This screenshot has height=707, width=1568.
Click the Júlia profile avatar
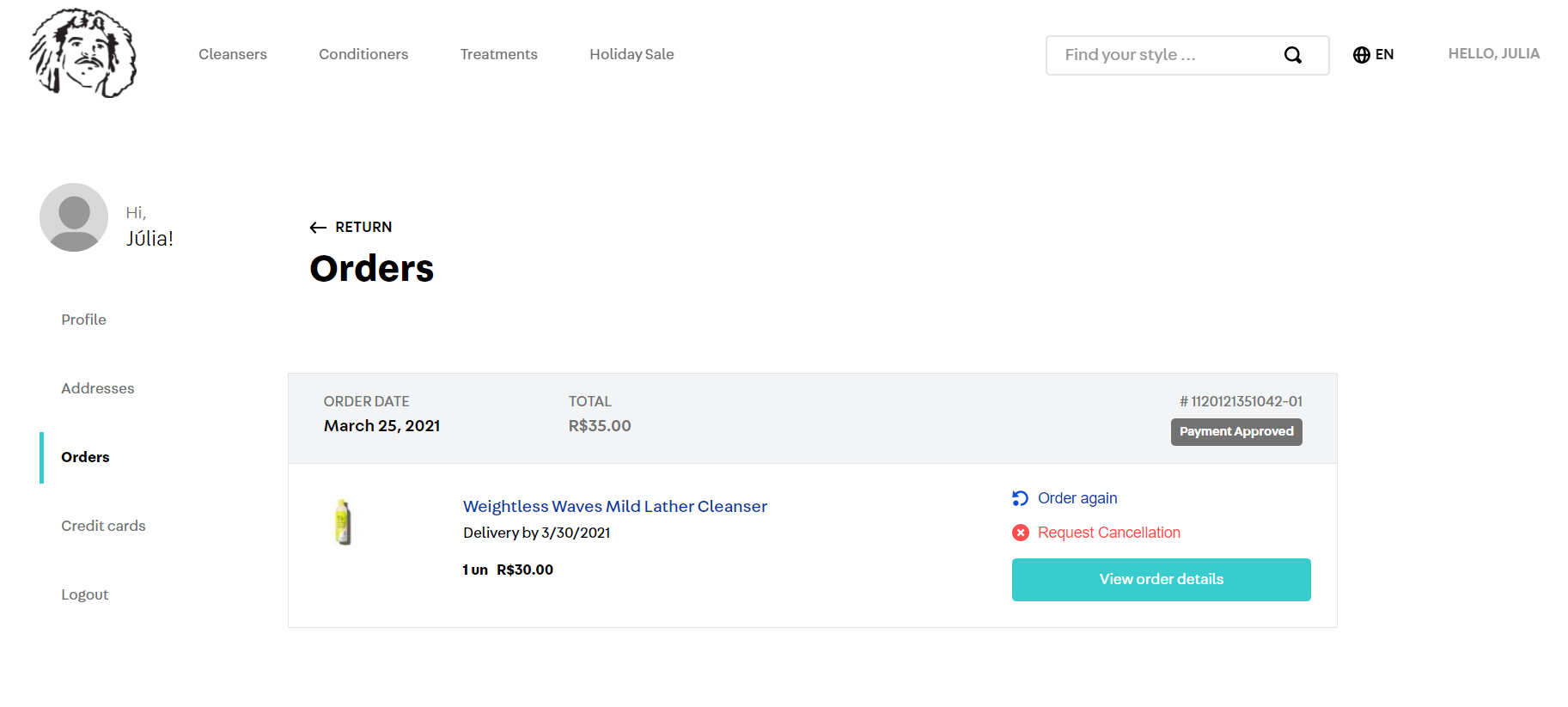point(74,217)
